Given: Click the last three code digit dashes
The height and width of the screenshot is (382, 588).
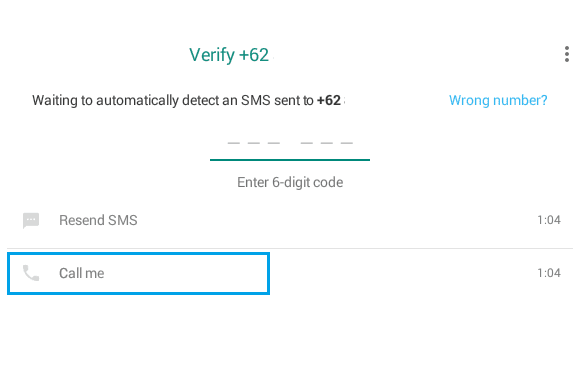Looking at the screenshot, I should click(327, 143).
